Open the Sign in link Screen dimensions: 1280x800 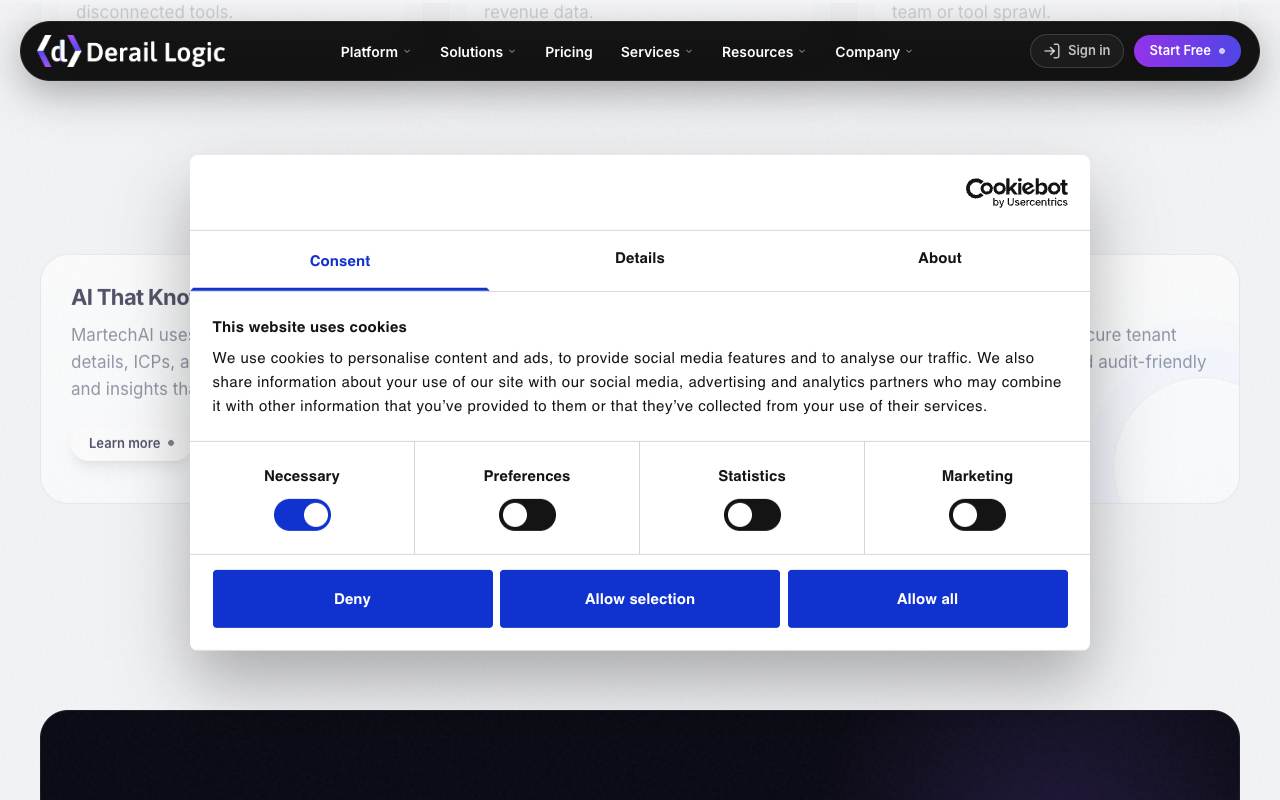pos(1077,51)
